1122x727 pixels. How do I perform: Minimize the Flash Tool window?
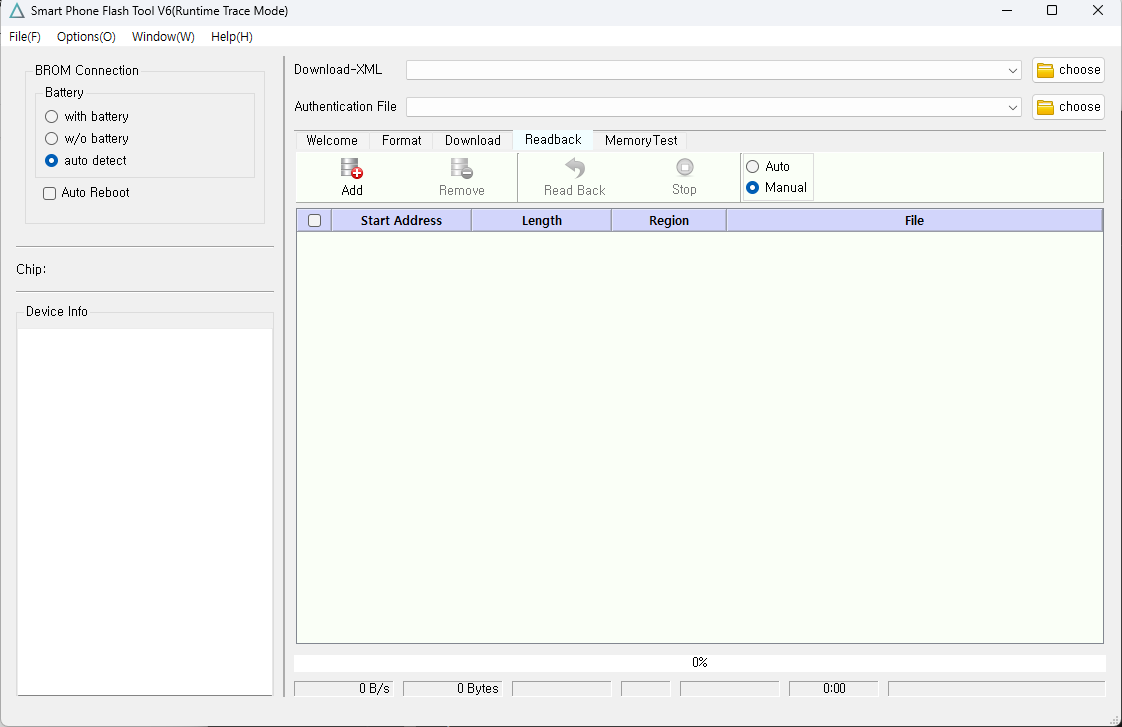(1007, 11)
